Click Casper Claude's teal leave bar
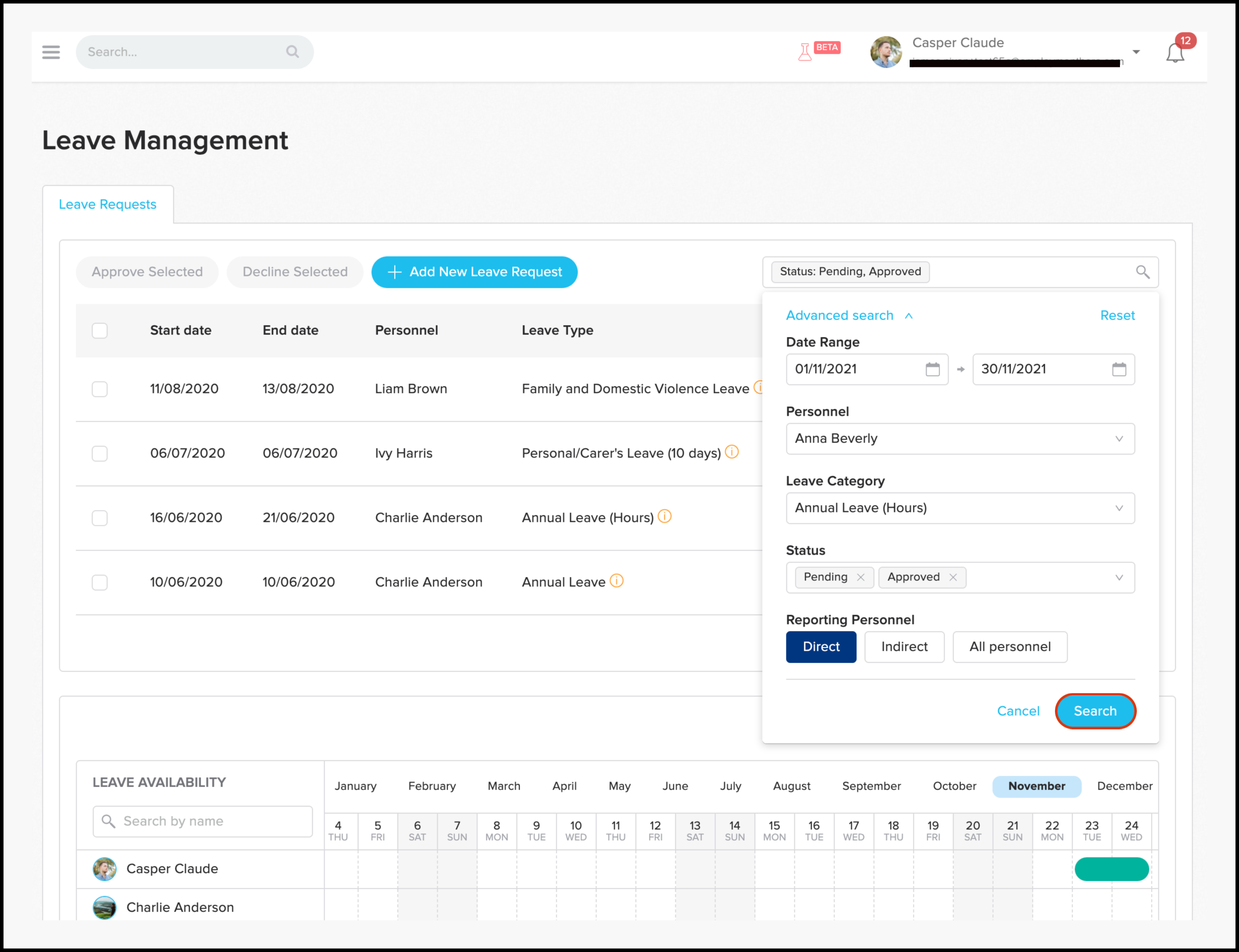The width and height of the screenshot is (1239, 952). tap(1112, 869)
